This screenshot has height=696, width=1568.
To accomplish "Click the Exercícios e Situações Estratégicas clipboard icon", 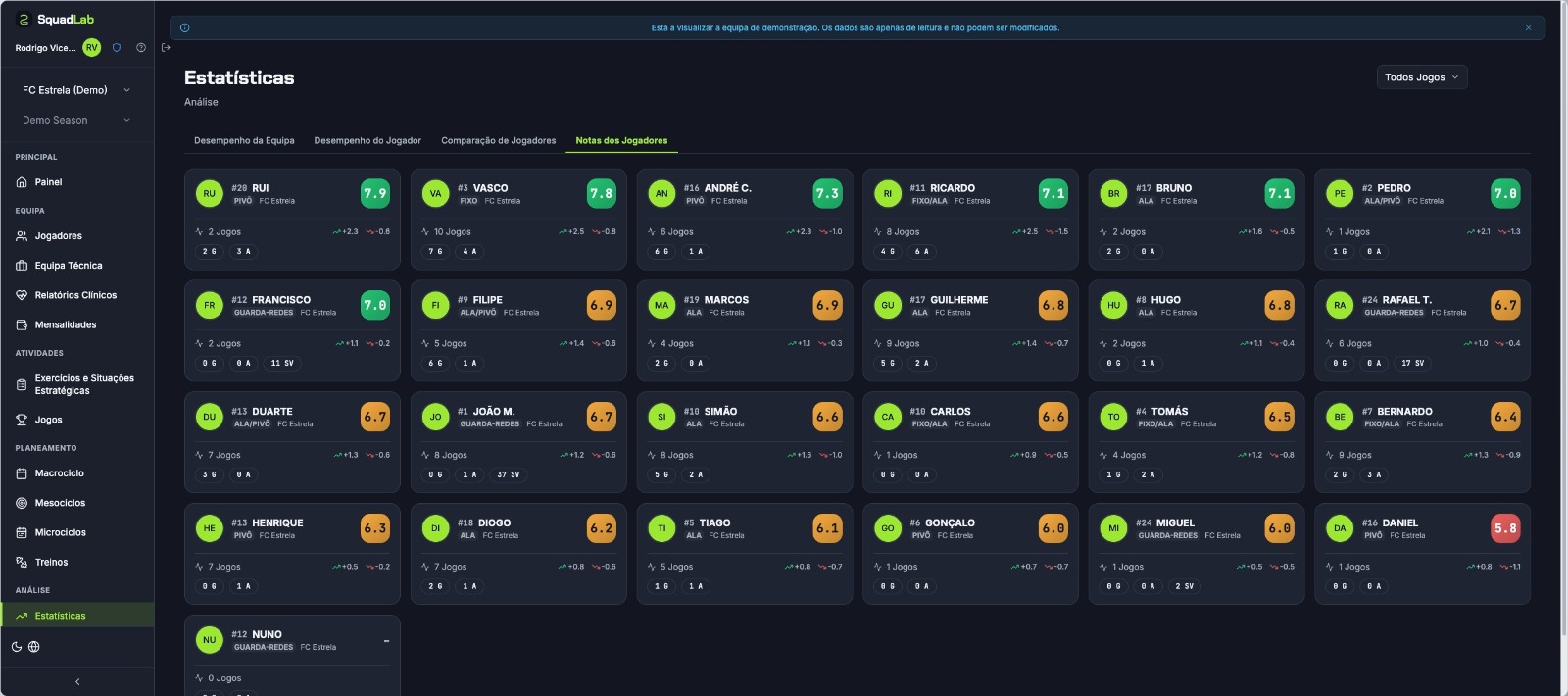I will (22, 384).
